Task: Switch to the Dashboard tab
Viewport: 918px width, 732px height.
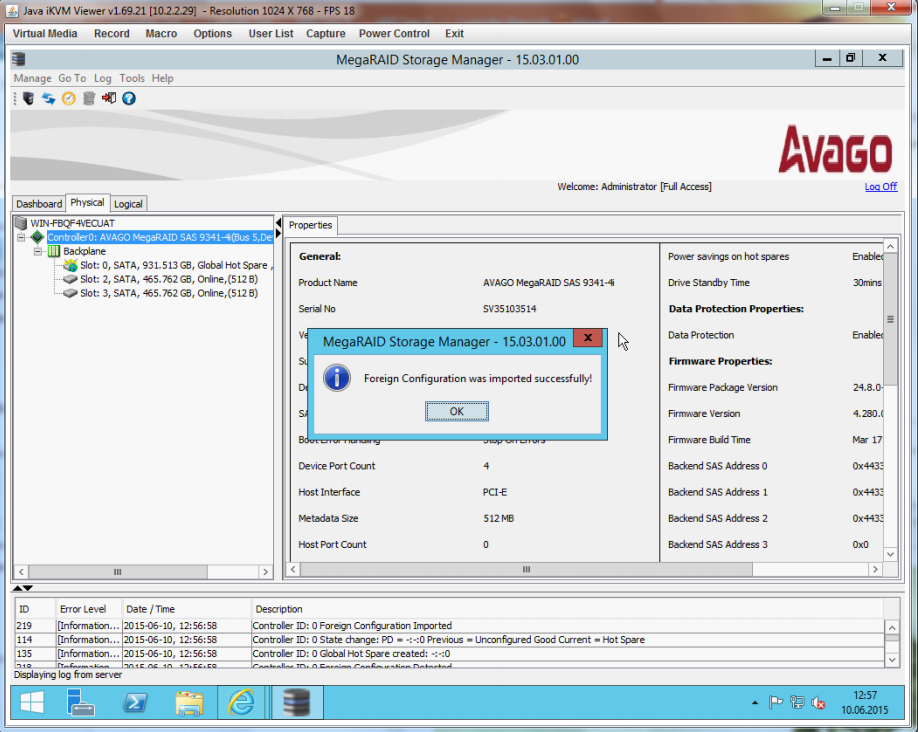Action: 38,204
